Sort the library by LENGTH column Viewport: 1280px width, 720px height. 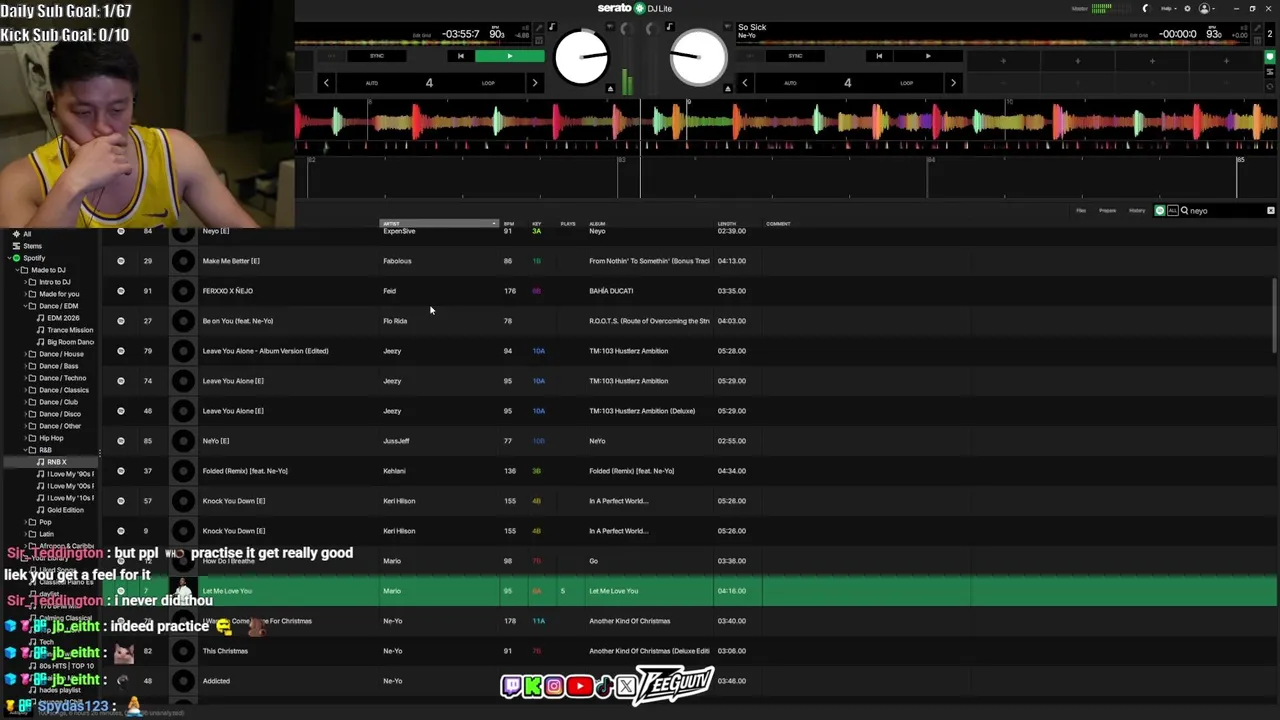pos(727,223)
